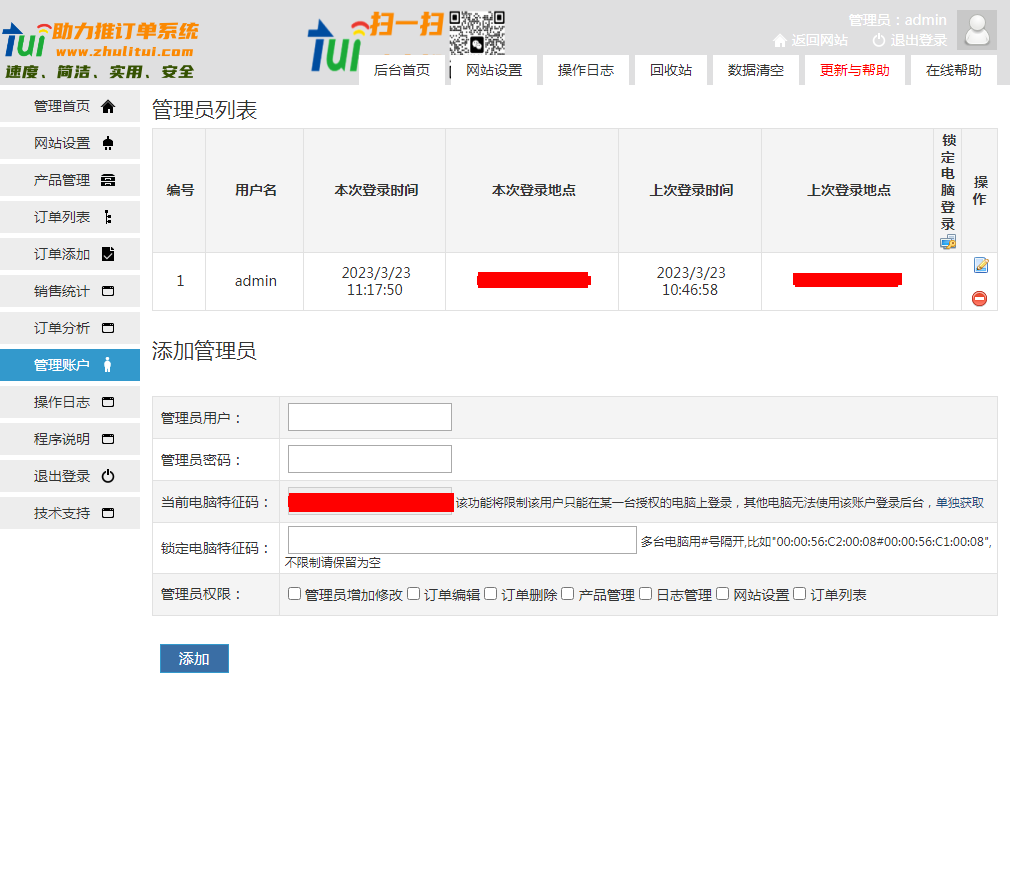Focus the 锁定电脑特征码 text field

(462, 540)
